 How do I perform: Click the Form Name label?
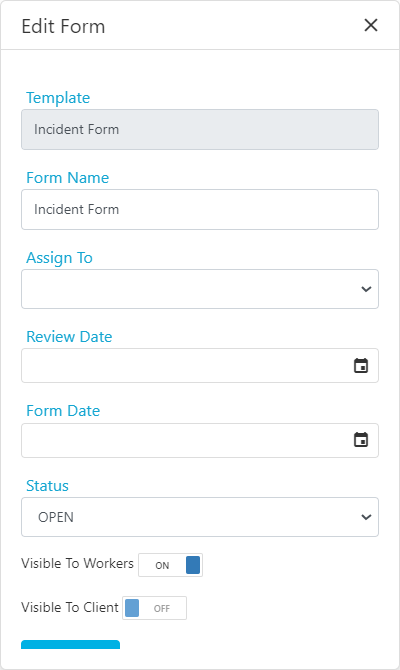[x=68, y=178]
